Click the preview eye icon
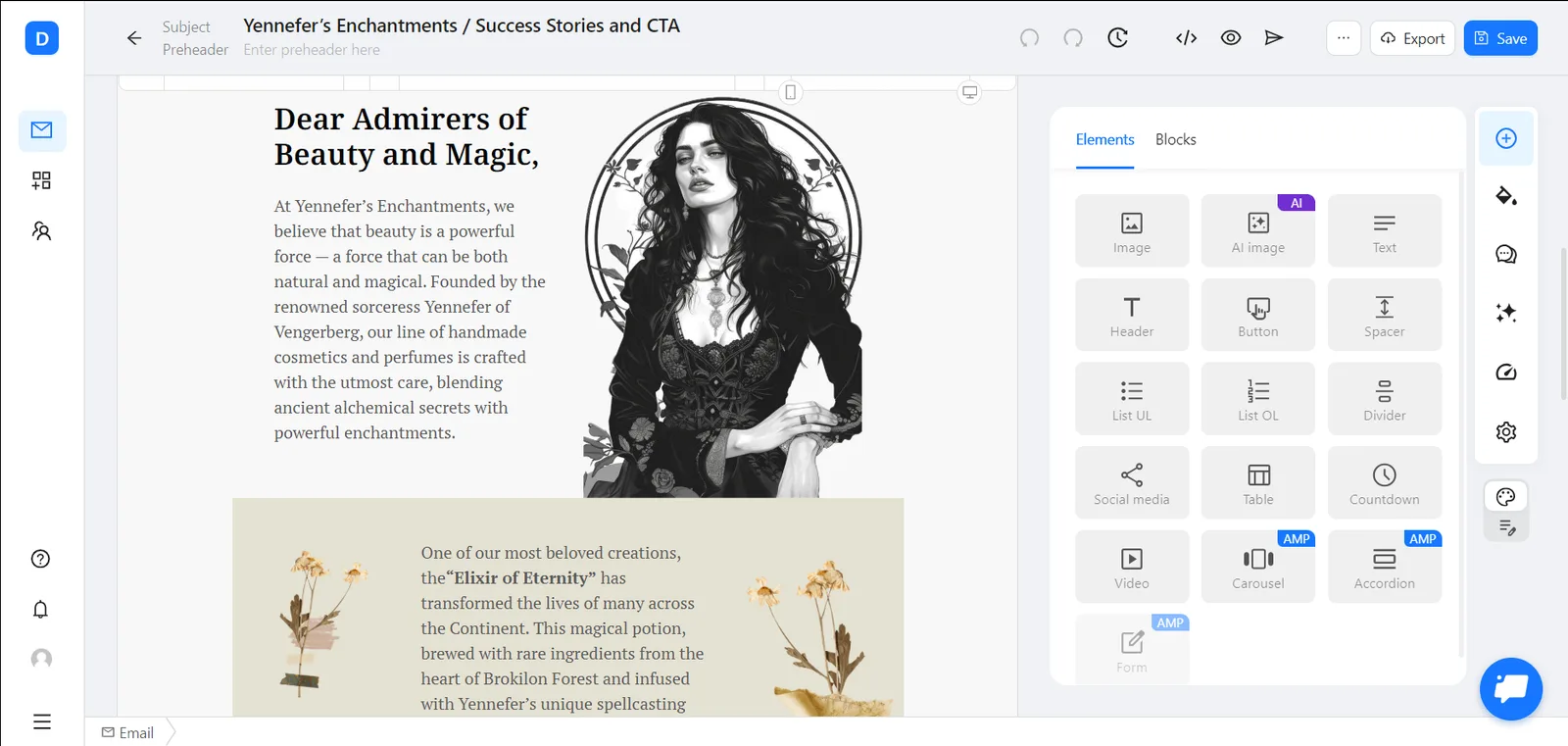 click(1231, 38)
